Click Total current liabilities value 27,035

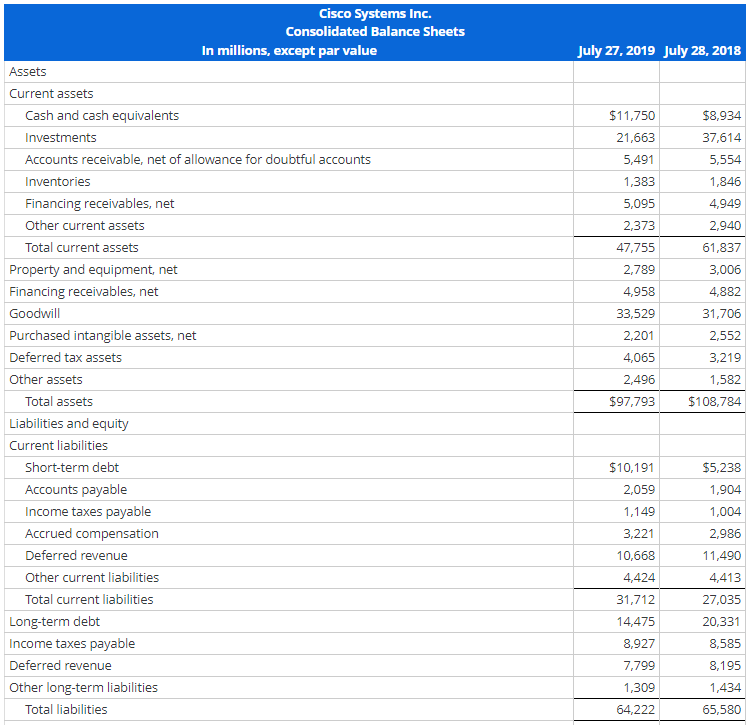click(x=721, y=599)
